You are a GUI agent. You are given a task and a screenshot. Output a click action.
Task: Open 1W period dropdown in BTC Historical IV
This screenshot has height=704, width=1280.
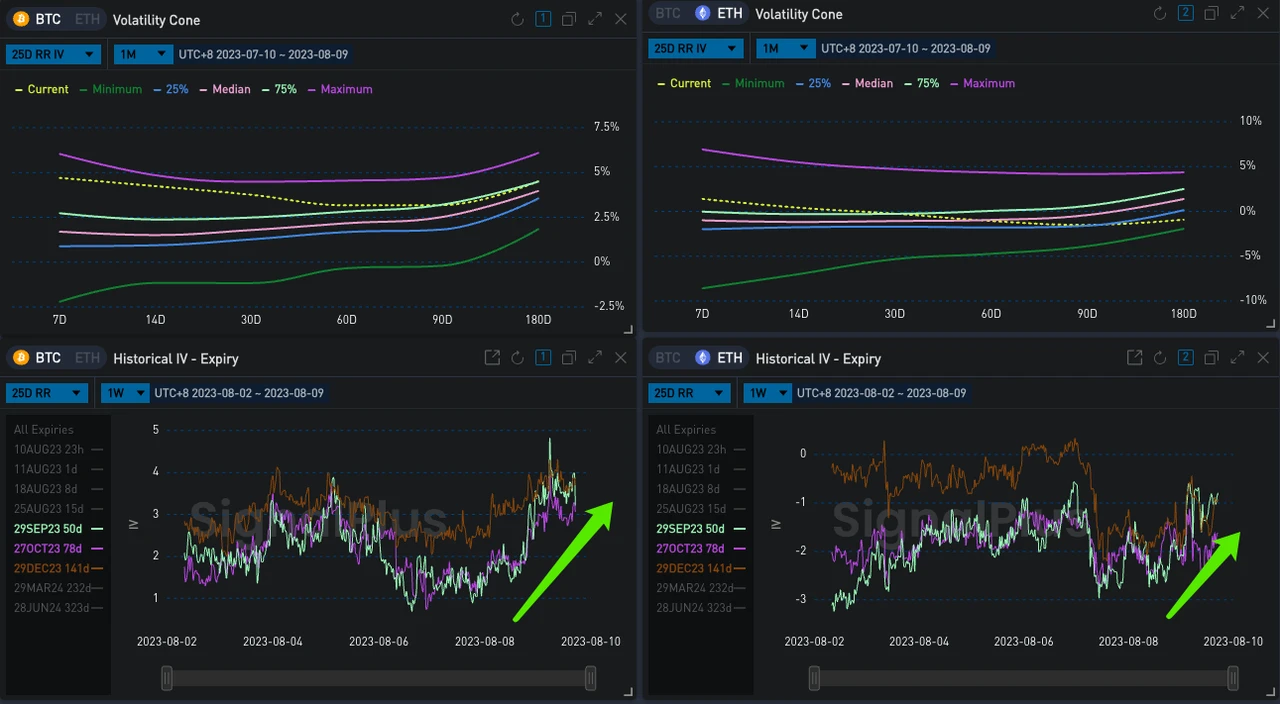(125, 393)
